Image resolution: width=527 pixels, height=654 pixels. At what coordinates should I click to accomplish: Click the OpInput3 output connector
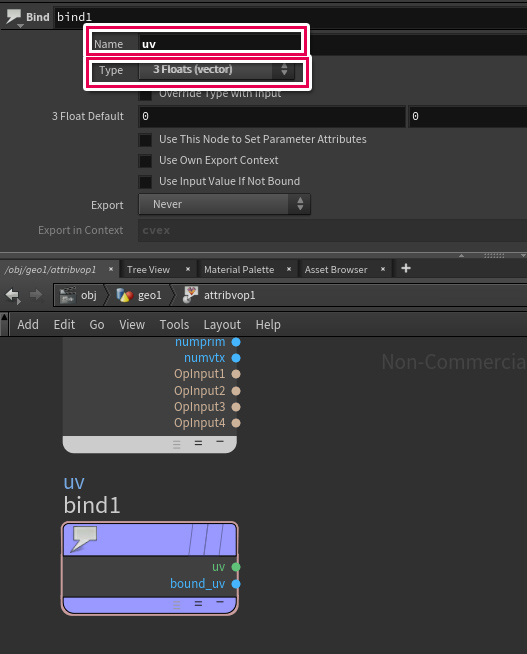tap(236, 407)
